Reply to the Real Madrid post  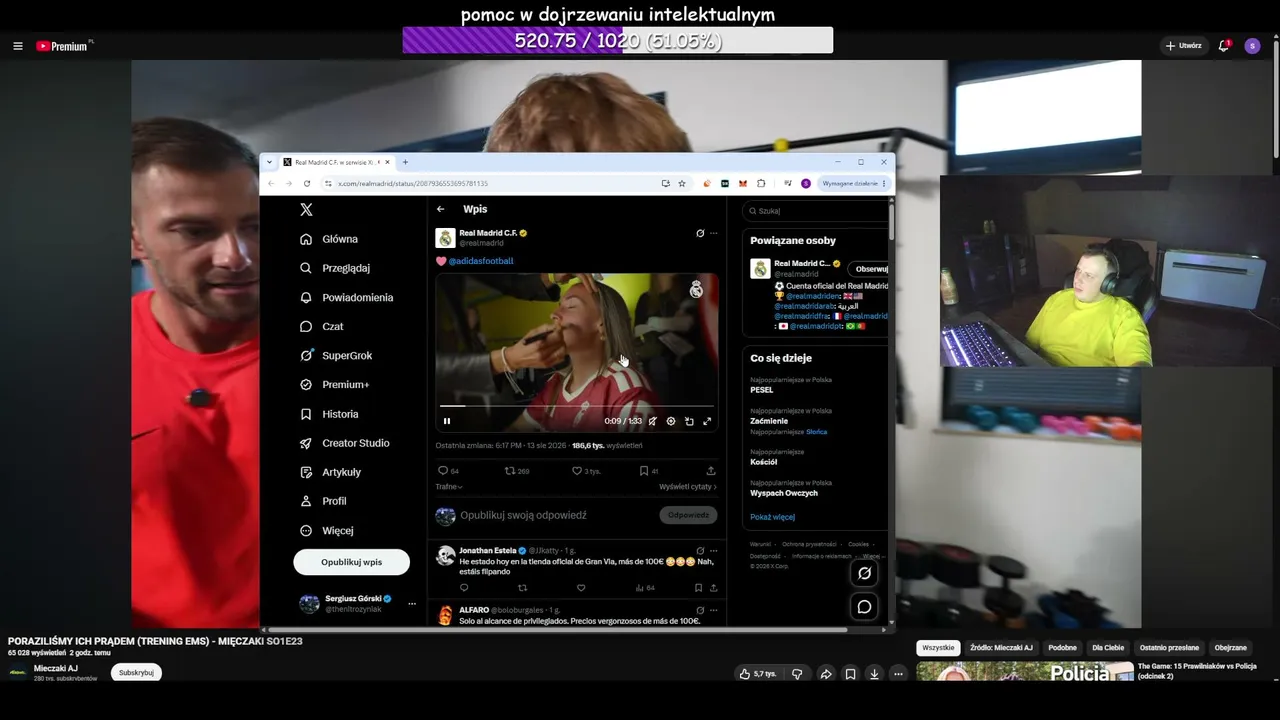point(443,471)
